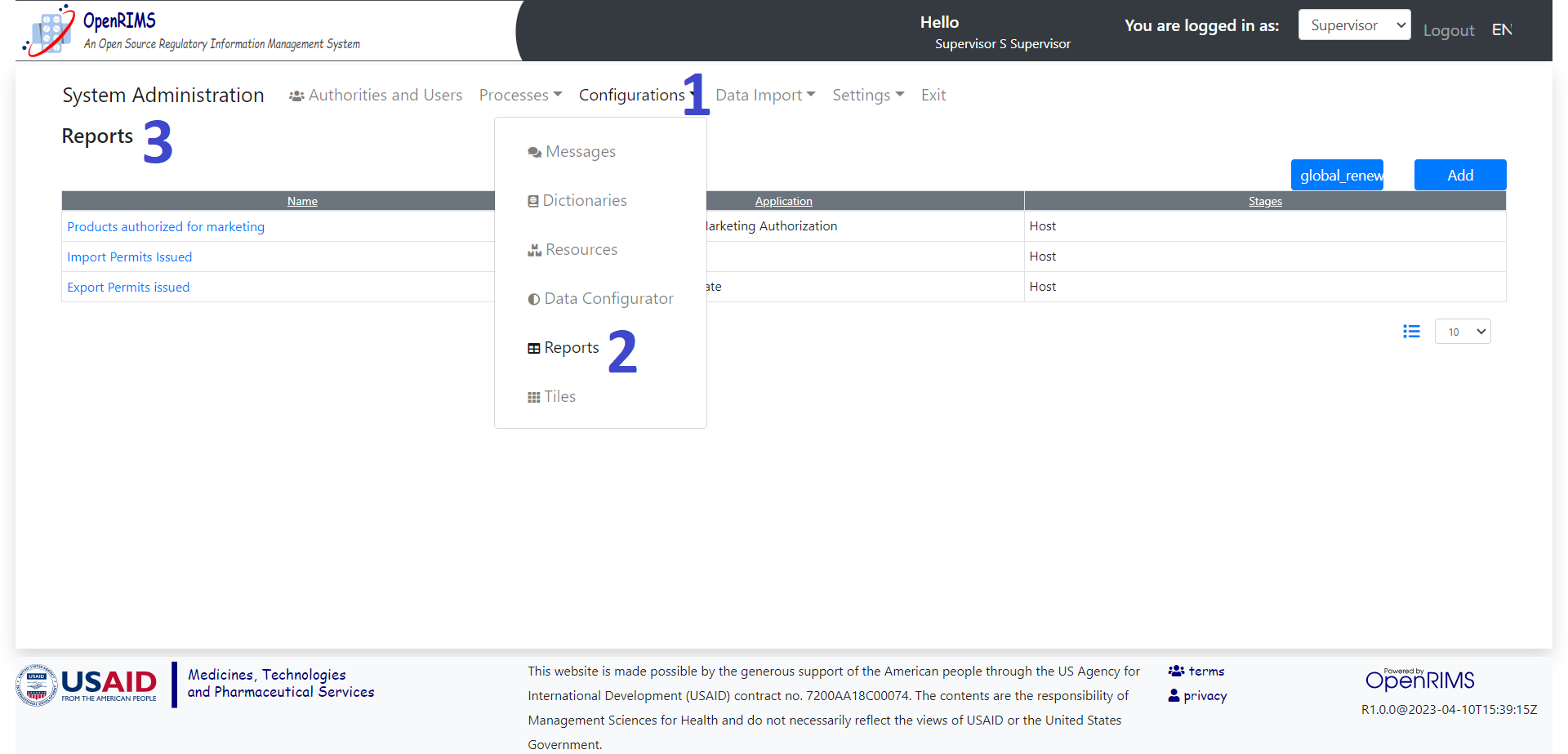Click the terms link in footer
1568x754 pixels.
1206,671
